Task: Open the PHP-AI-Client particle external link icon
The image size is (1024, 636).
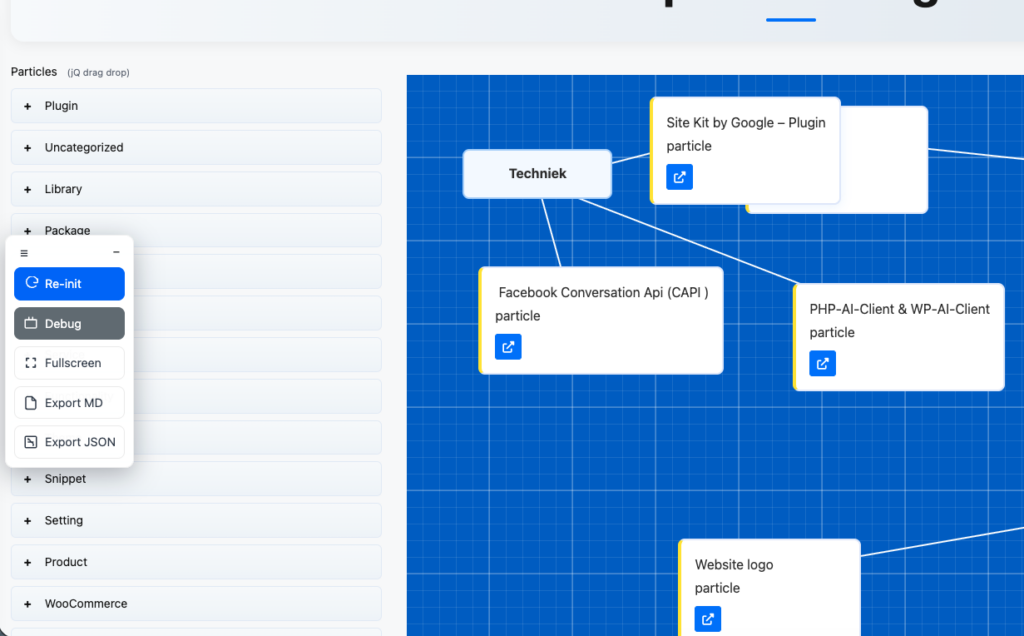Action: (823, 363)
